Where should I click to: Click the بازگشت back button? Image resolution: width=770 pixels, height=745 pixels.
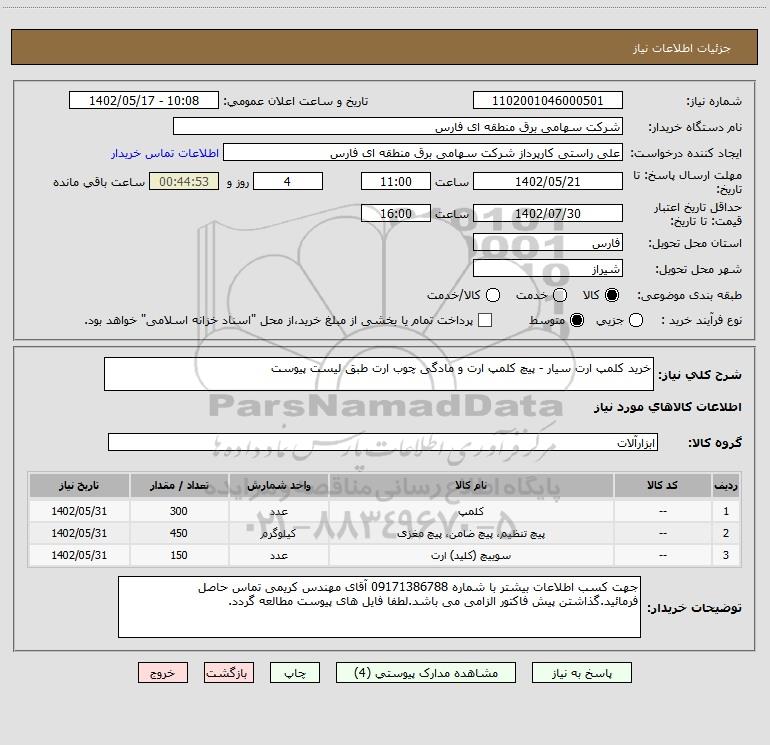(229, 673)
